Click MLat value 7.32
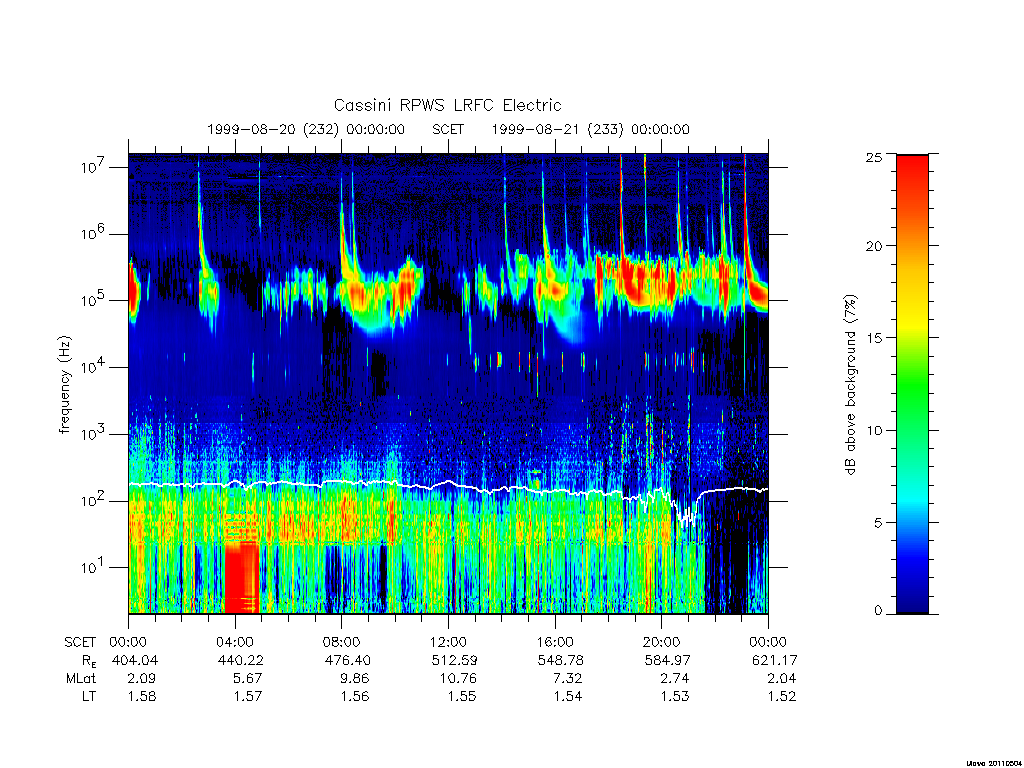The width and height of the screenshot is (1024, 768). pos(568,679)
